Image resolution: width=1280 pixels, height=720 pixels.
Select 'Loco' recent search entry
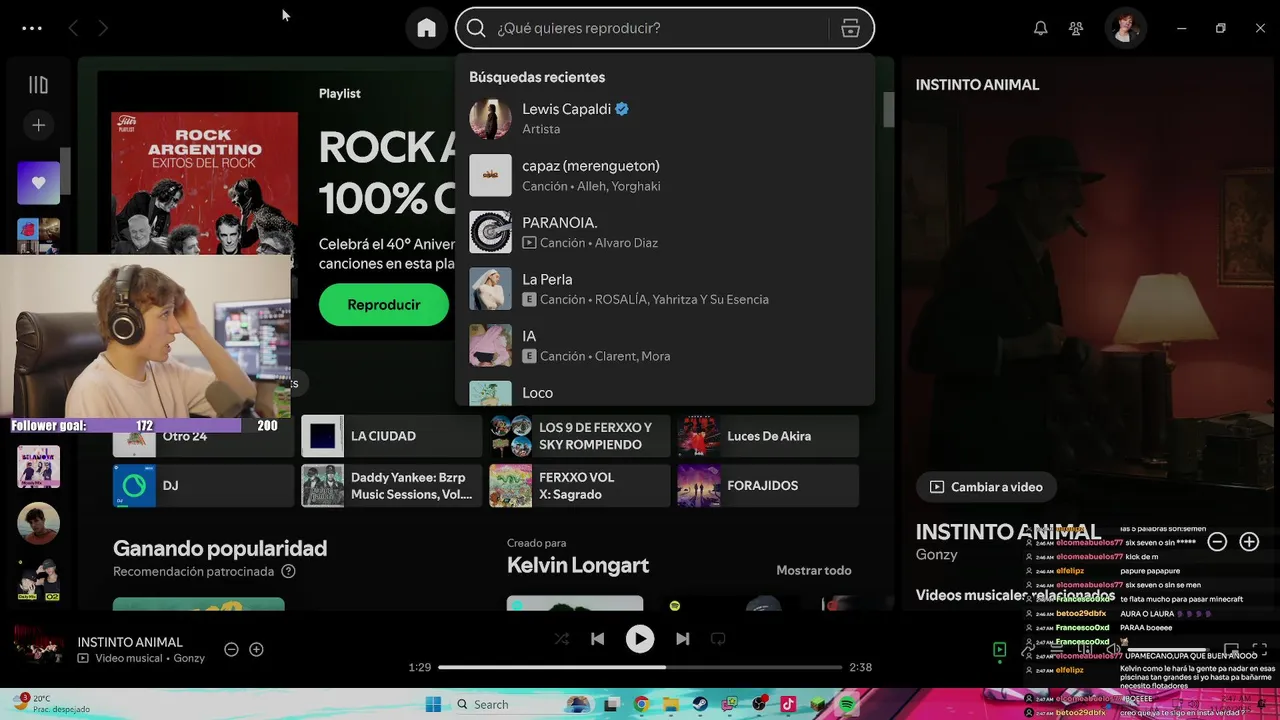point(665,392)
